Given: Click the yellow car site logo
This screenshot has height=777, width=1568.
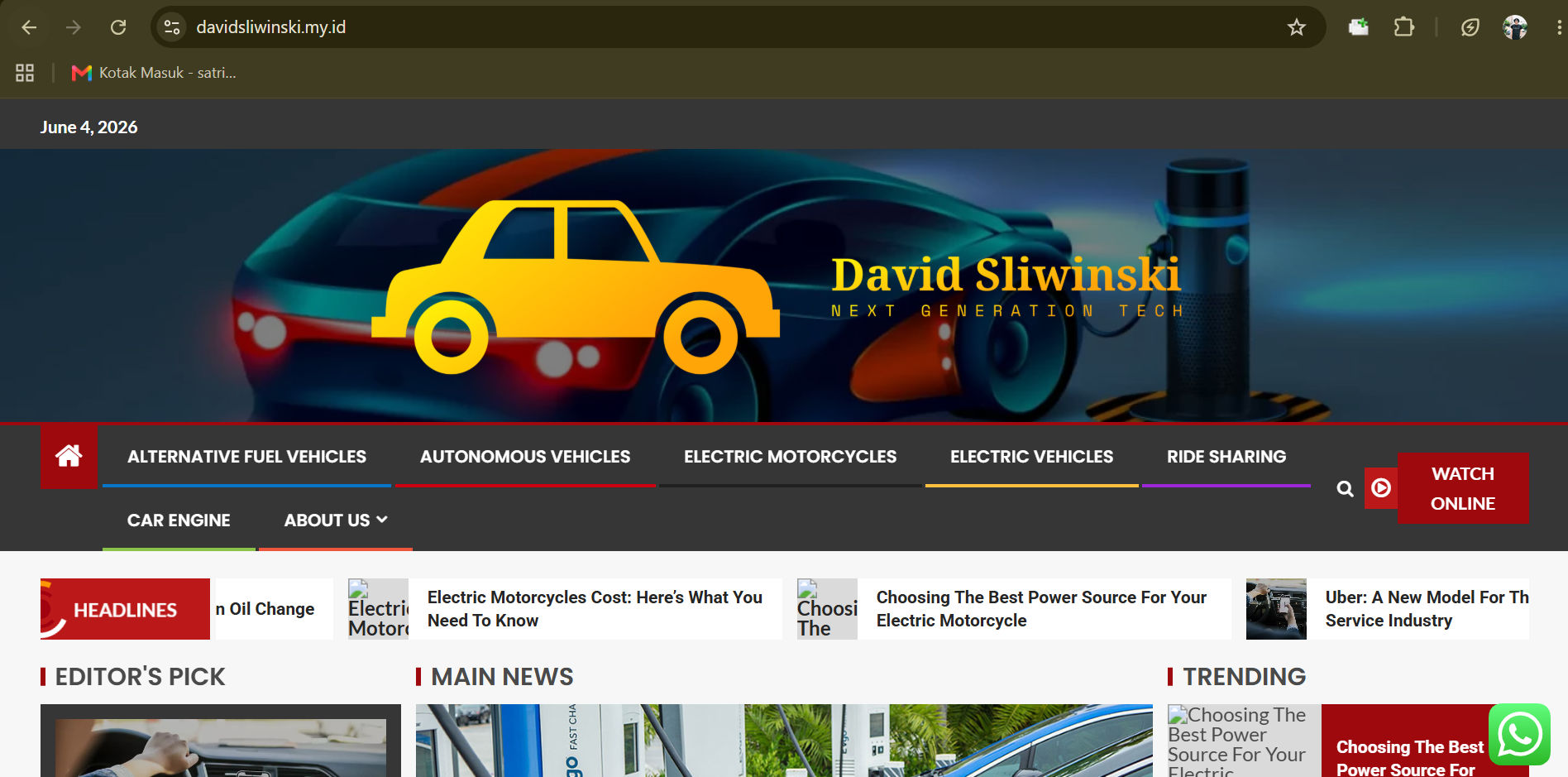Looking at the screenshot, I should pyautogui.click(x=576, y=286).
